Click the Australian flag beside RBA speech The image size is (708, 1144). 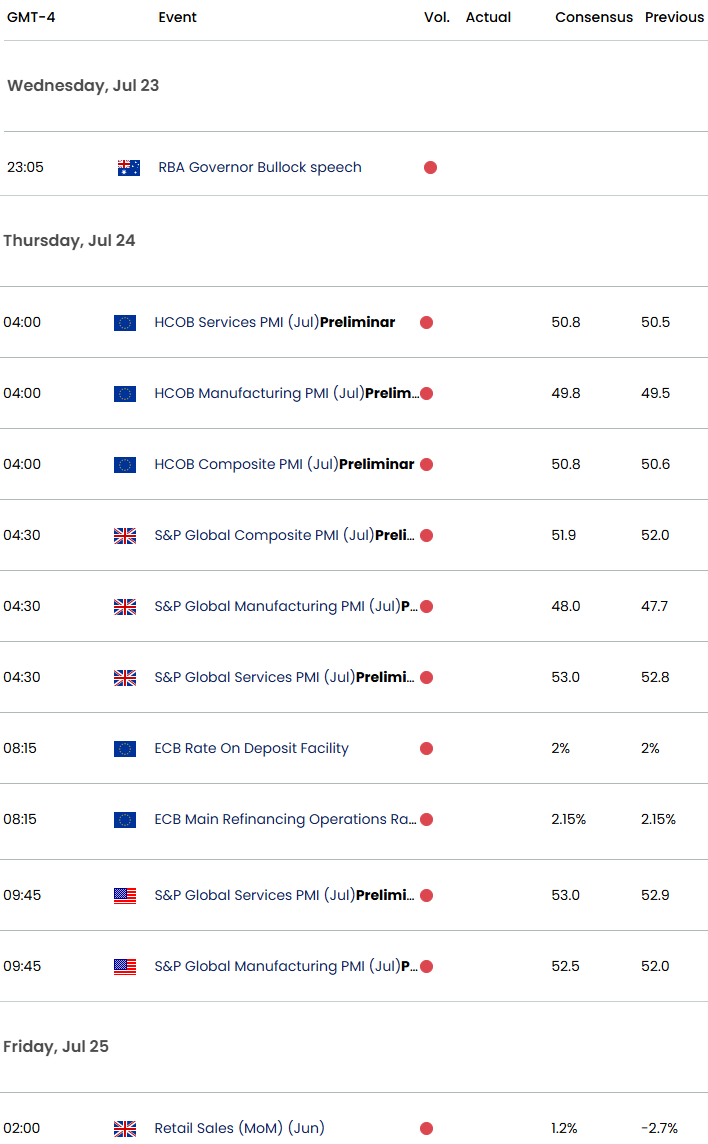(x=129, y=168)
